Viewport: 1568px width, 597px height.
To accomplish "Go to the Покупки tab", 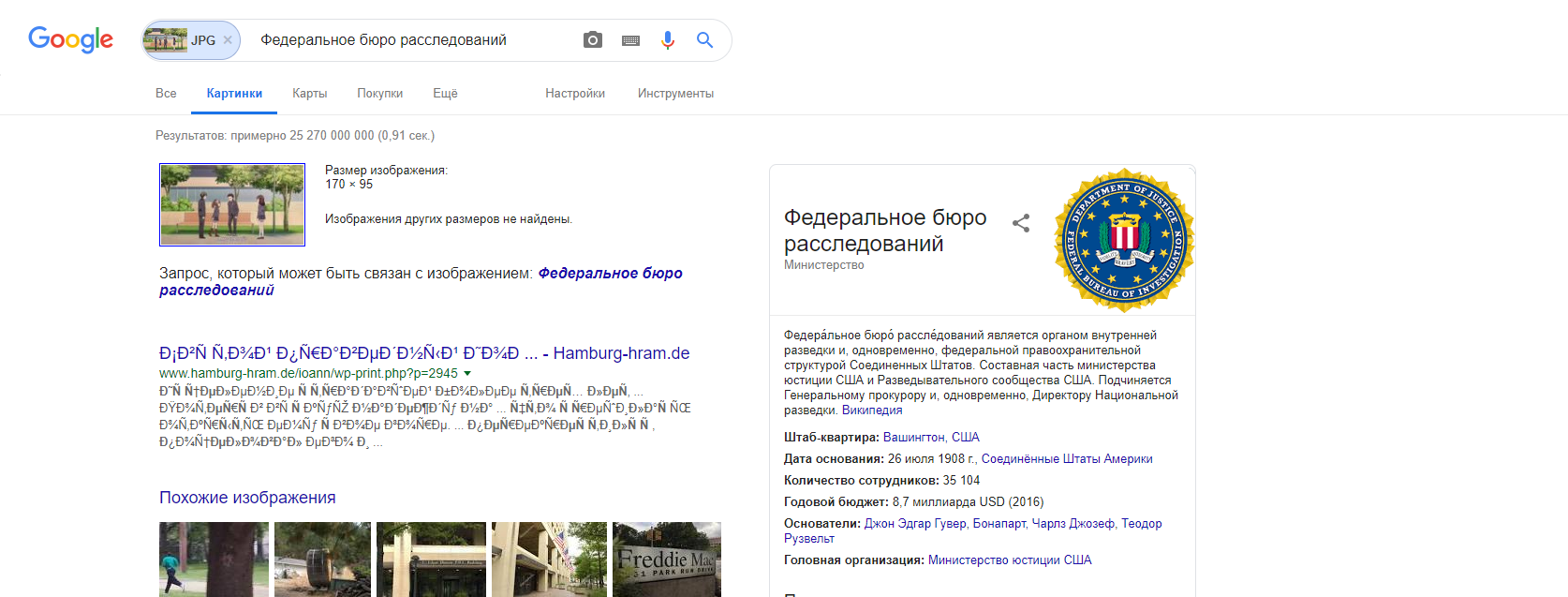I will pyautogui.click(x=379, y=94).
